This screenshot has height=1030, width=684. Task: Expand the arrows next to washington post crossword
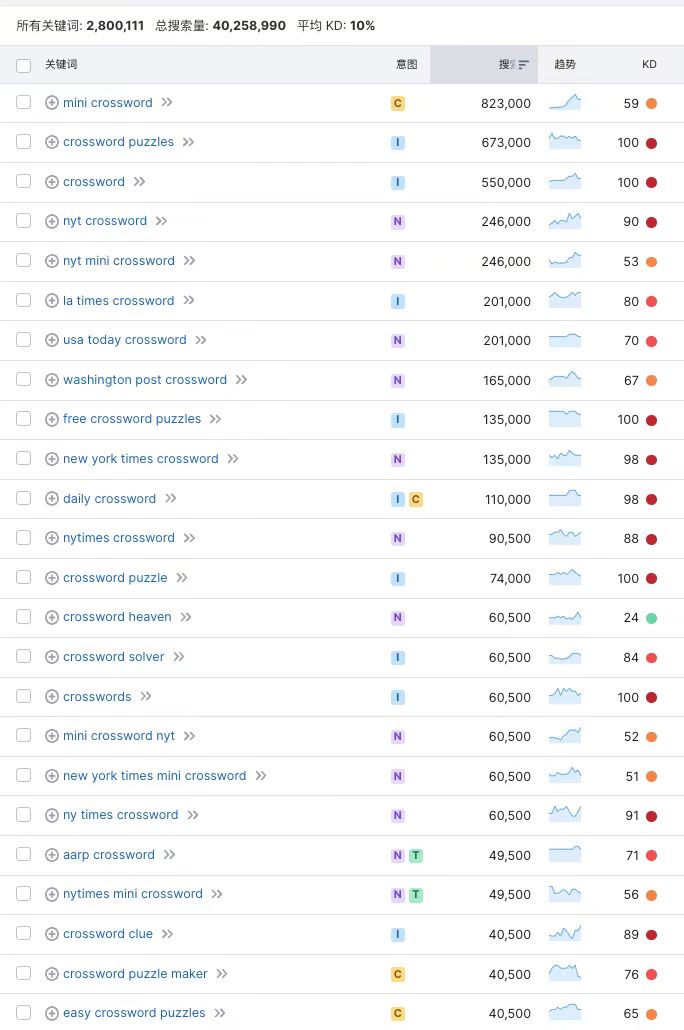tap(241, 380)
